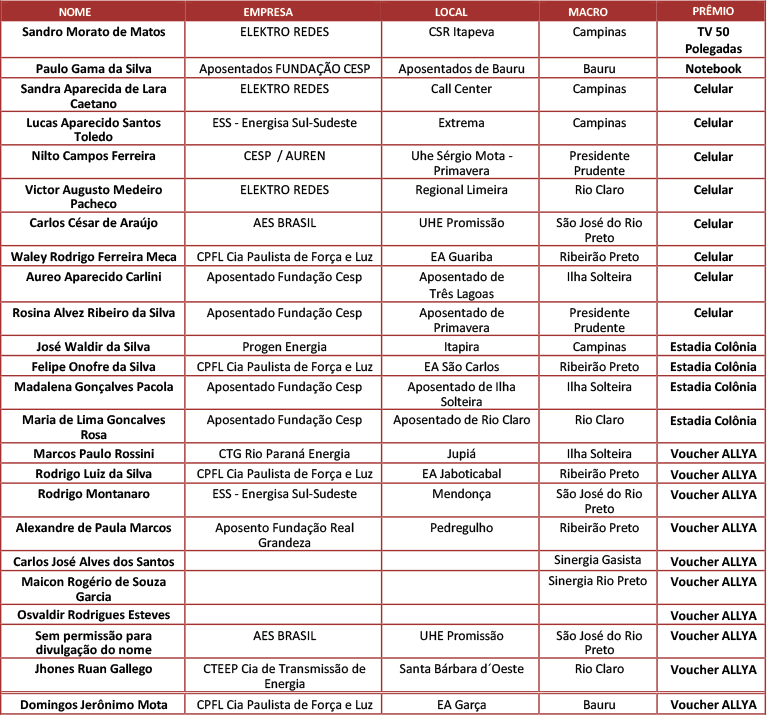Click the Regional Limeira location cell

pos(460,190)
